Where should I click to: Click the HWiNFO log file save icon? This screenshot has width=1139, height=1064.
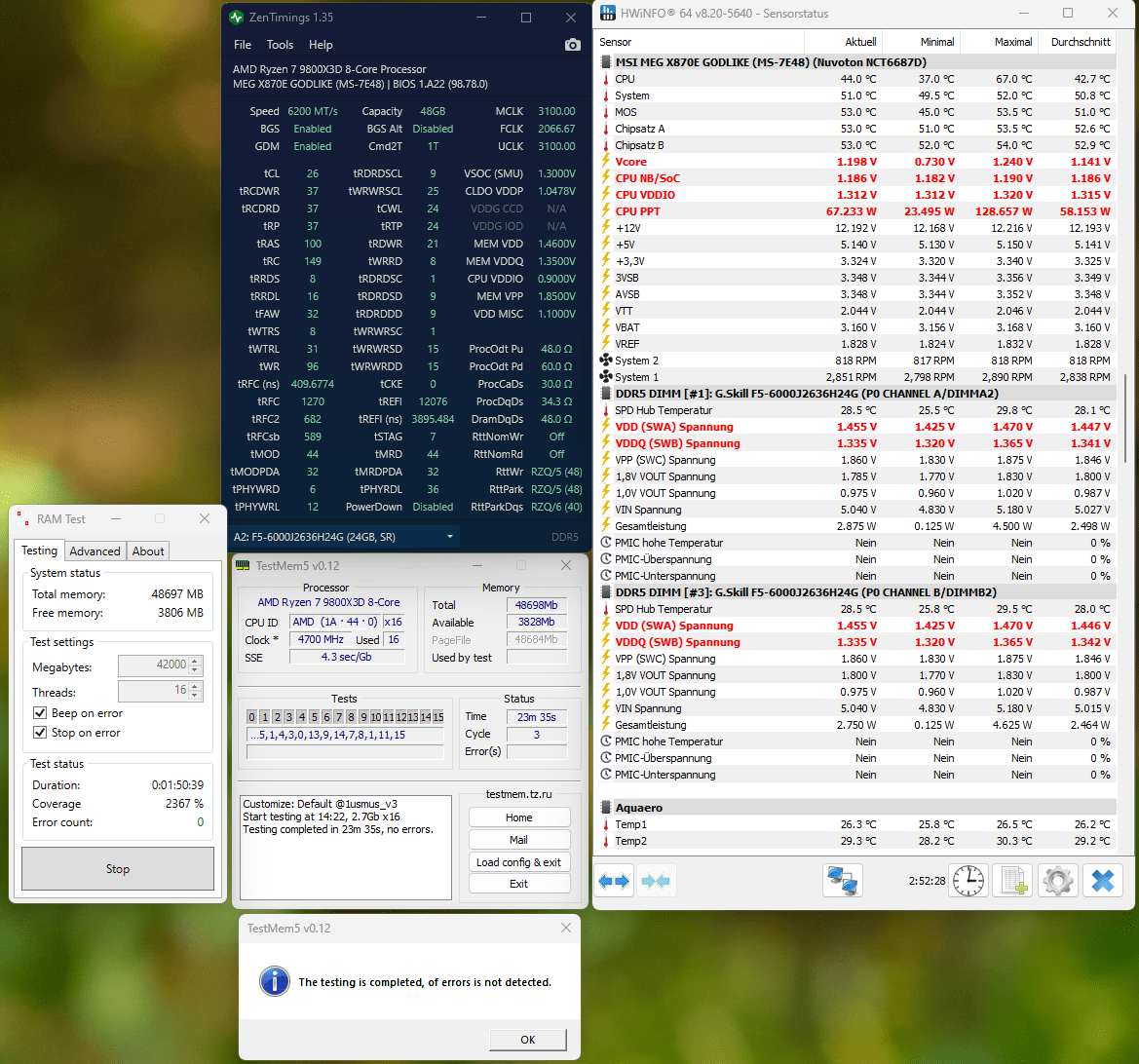pos(1012,881)
